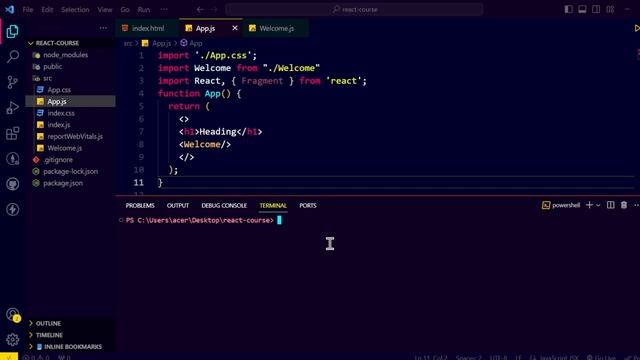Viewport: 640px width, 360px height.
Task: Open the Customize Layout icon
Action: tap(610, 9)
